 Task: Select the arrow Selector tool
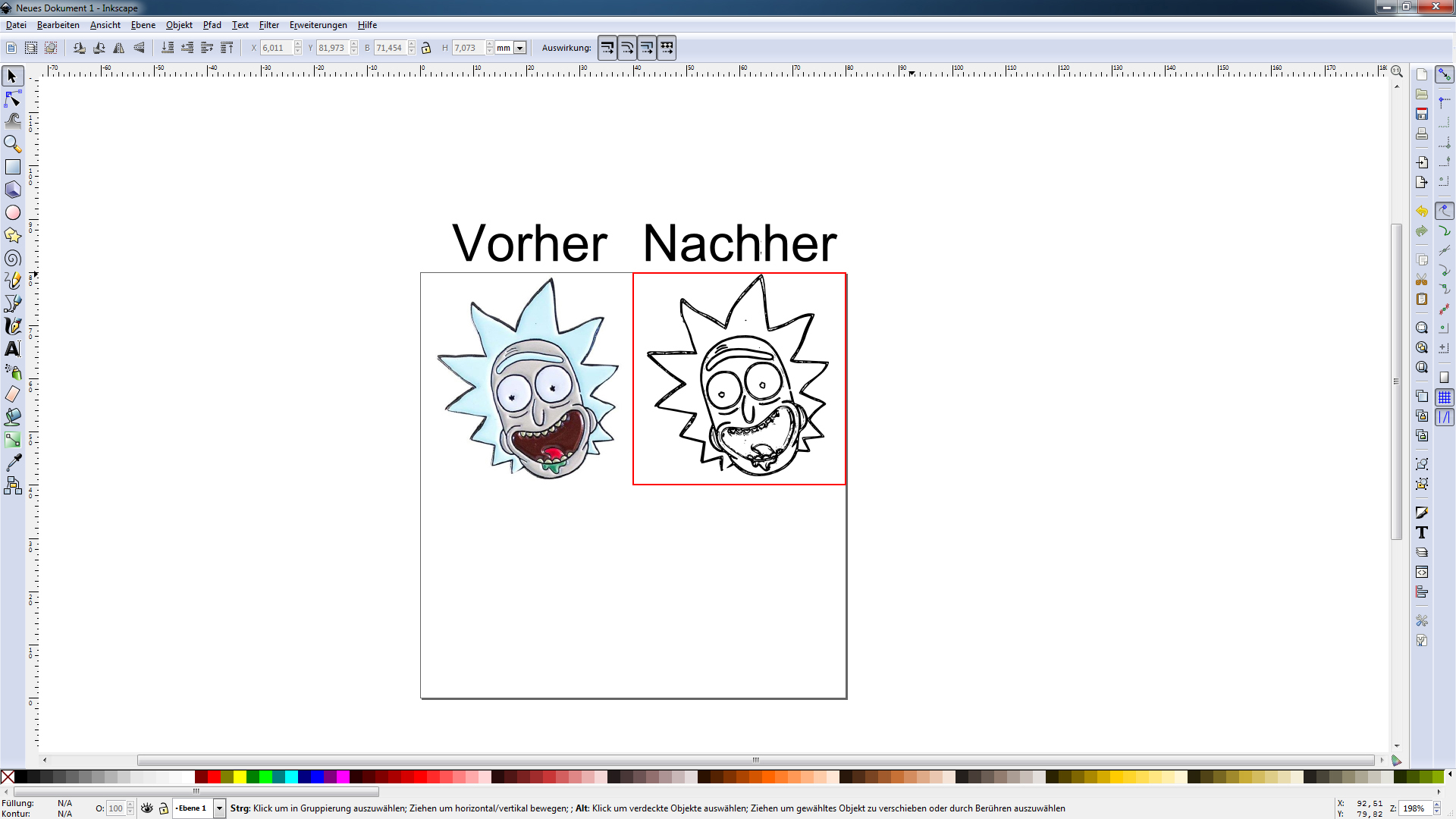[12, 76]
